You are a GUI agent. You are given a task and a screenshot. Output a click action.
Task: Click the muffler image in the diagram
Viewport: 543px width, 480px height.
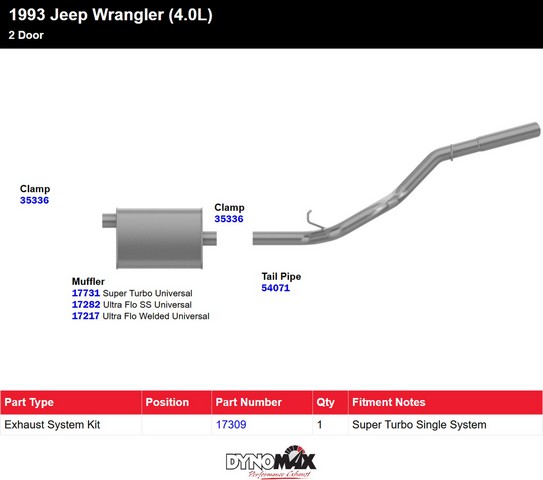click(x=159, y=238)
